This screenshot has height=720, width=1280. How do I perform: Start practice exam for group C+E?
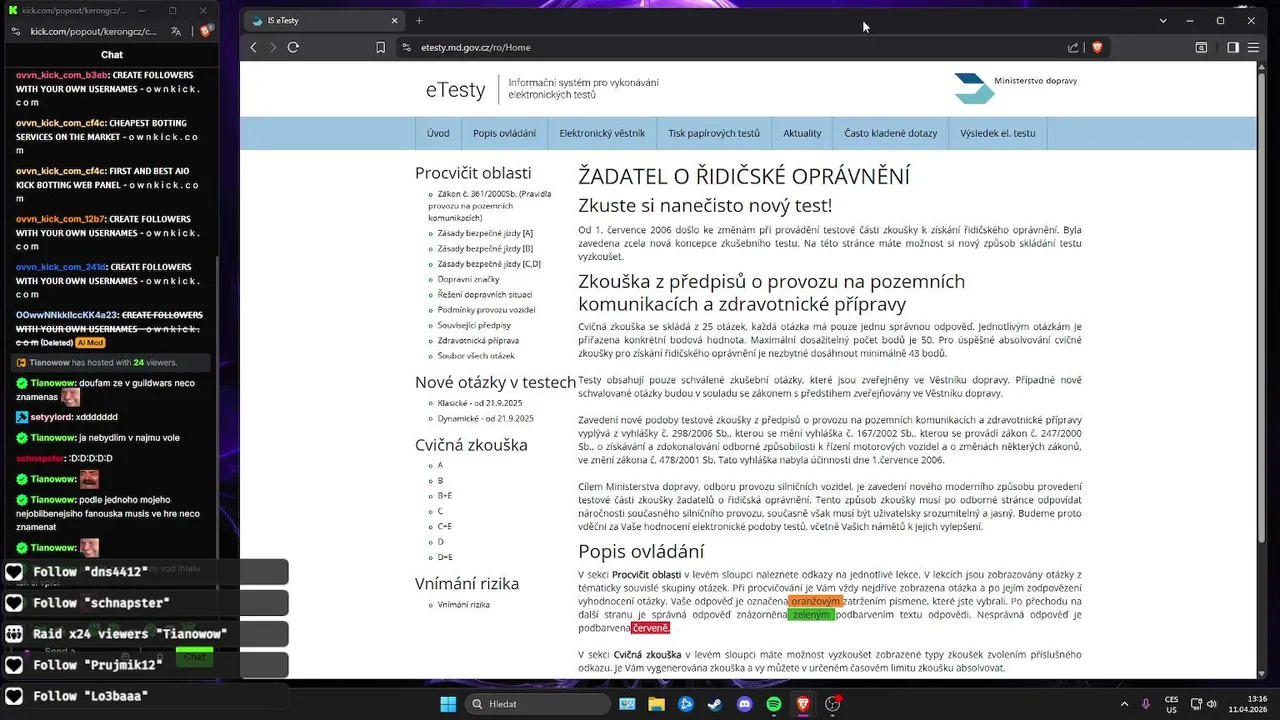pyautogui.click(x=445, y=526)
